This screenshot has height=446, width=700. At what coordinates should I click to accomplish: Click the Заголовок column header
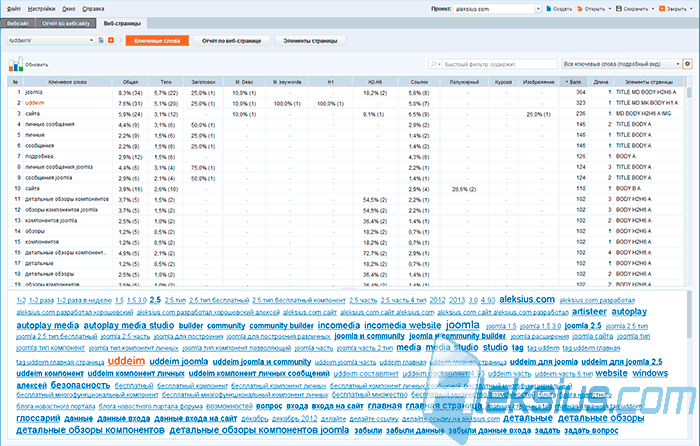tap(203, 82)
